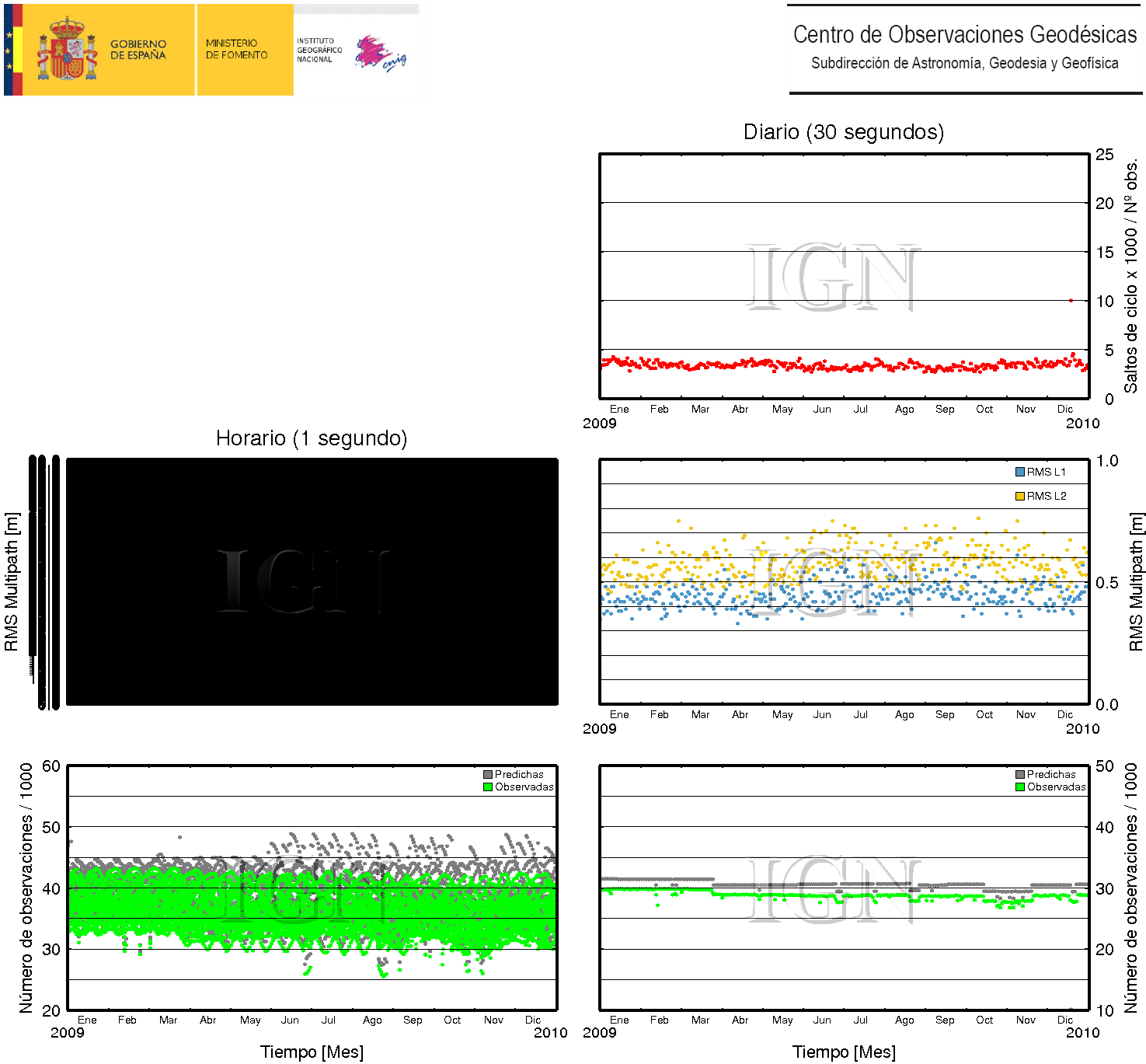Click the blue RMS L1 legend swatch

point(1019,472)
